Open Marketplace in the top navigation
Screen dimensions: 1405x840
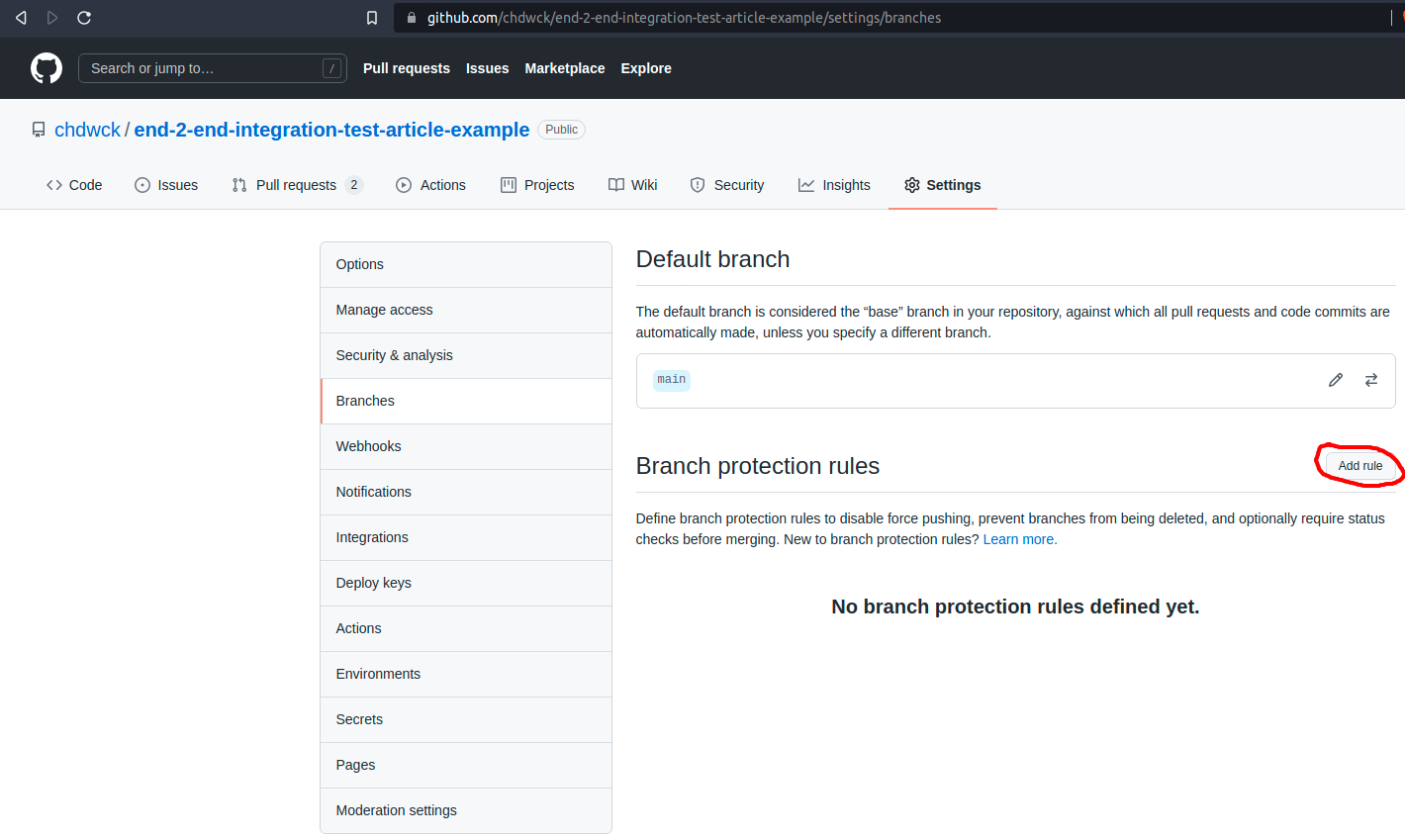564,68
